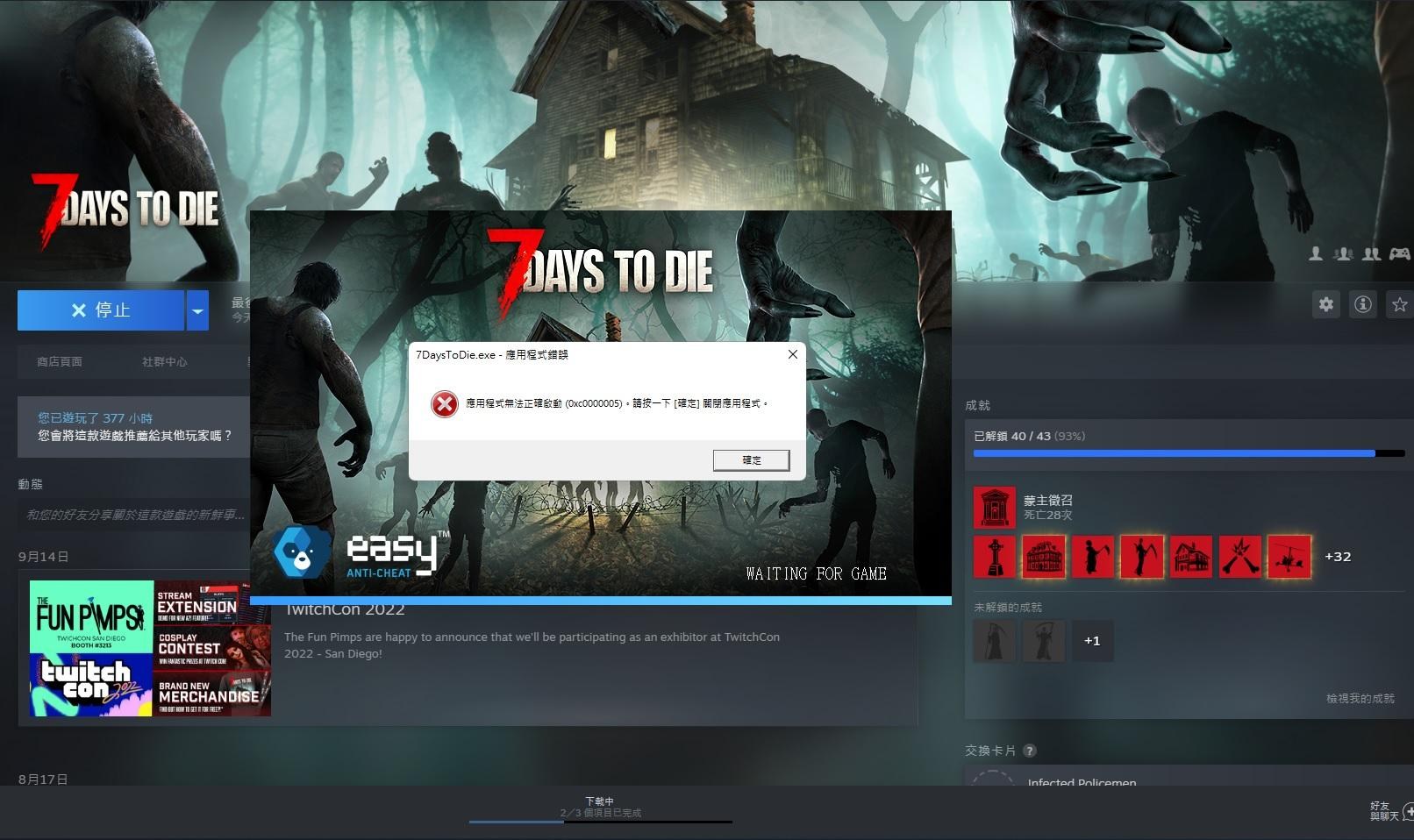The image size is (1414, 840).
Task: Click the single-player person icon
Action: click(1316, 254)
